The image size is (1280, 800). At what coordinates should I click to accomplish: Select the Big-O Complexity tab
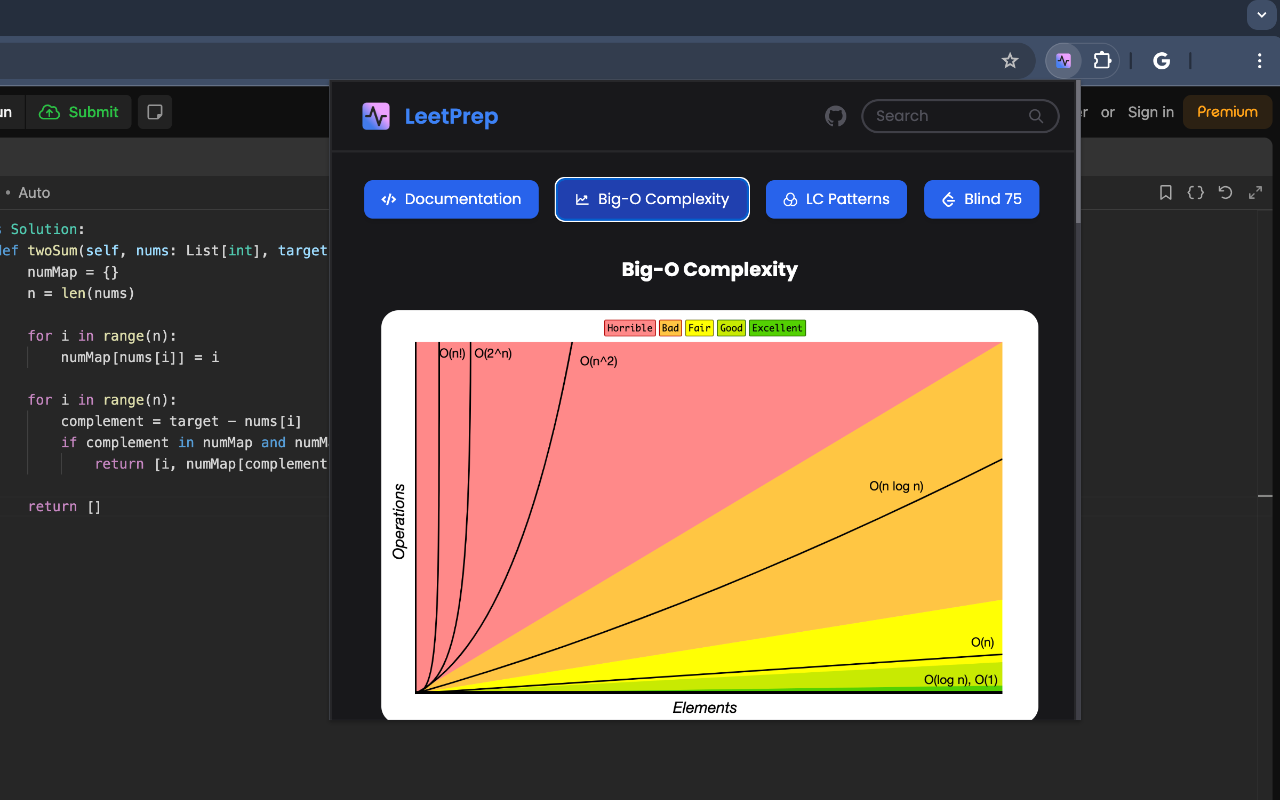(652, 199)
